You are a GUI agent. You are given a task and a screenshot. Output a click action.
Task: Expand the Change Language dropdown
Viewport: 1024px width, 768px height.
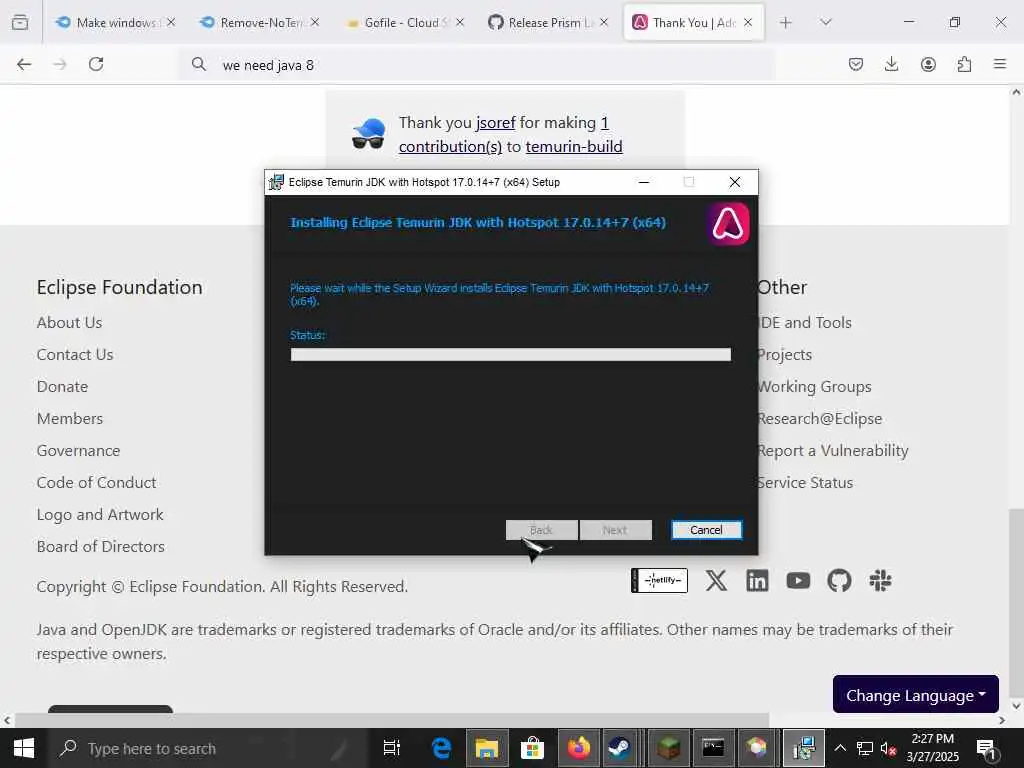(x=916, y=694)
